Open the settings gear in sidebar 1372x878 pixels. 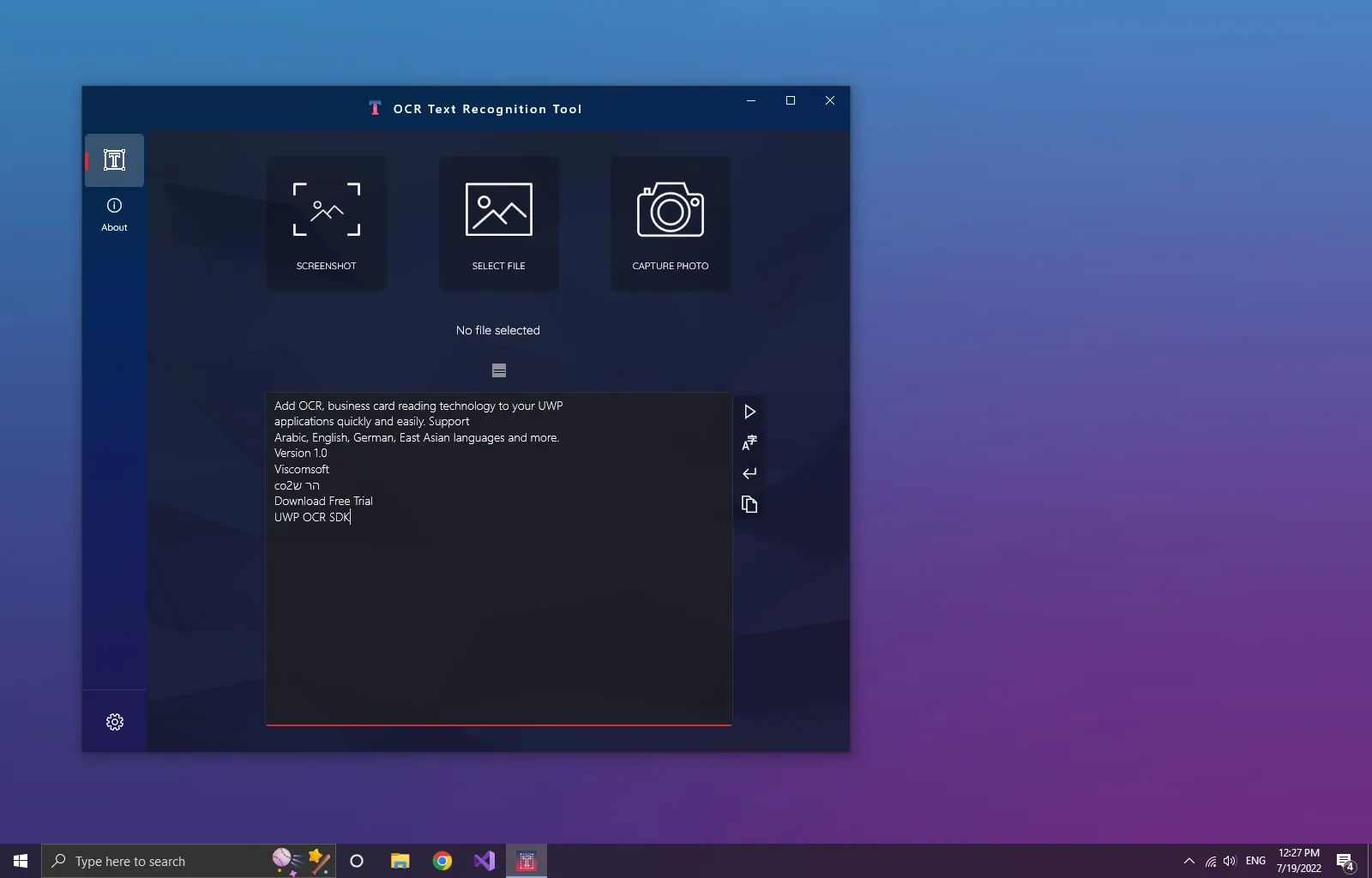coord(115,722)
